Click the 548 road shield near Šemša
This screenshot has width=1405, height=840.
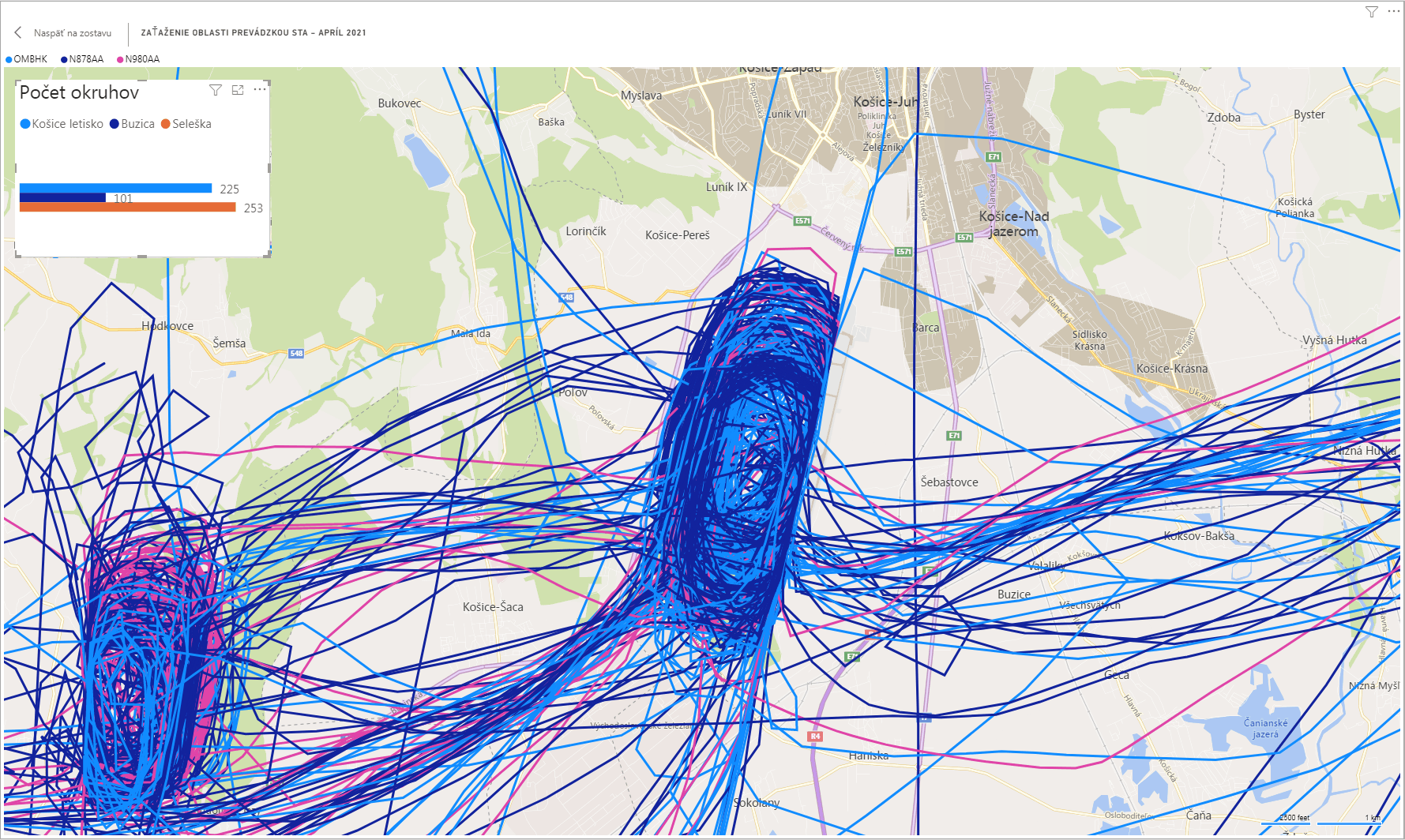coord(296,354)
